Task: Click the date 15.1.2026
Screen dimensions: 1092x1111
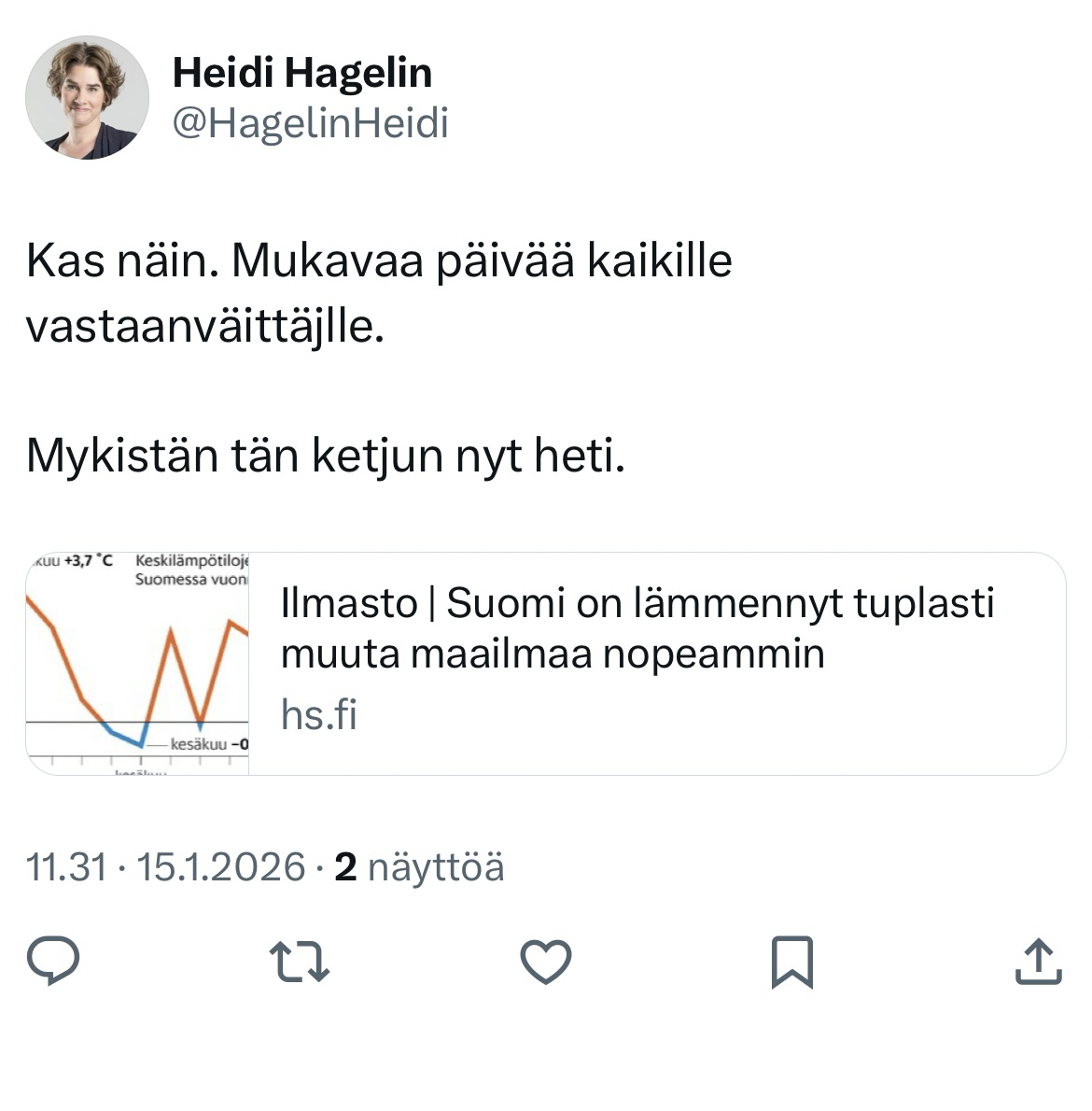Action: click(221, 867)
